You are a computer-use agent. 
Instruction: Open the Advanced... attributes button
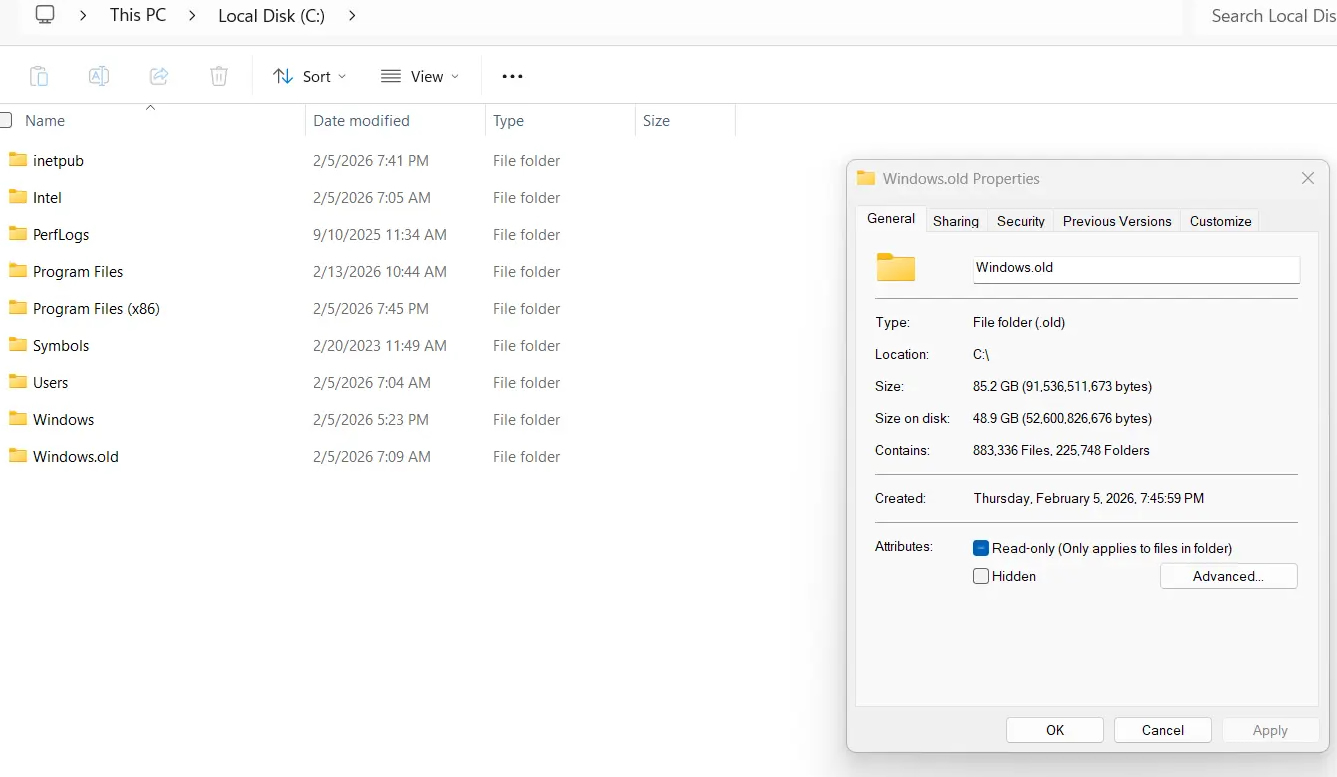point(1228,576)
